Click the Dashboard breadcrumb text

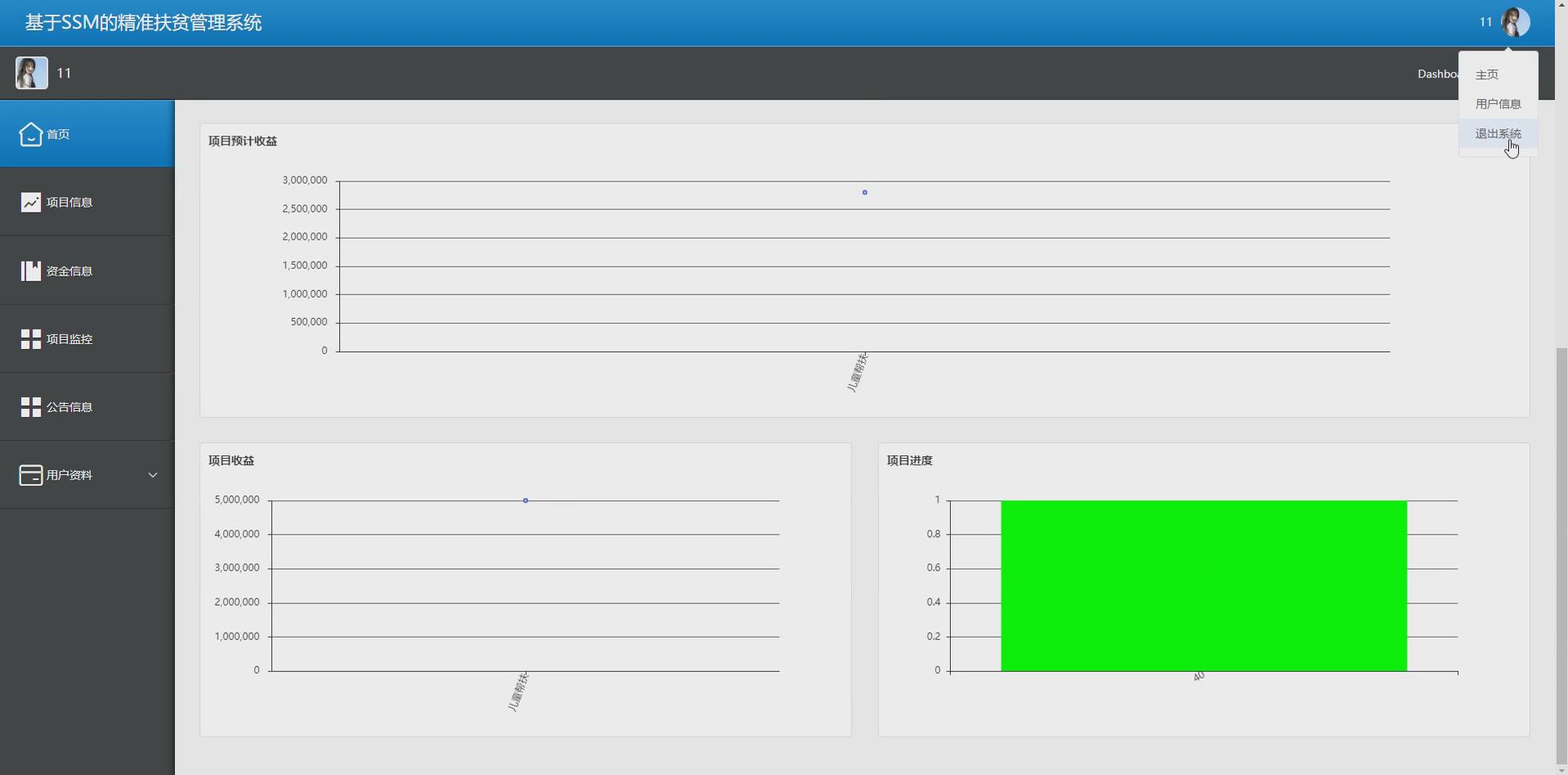tap(1438, 74)
